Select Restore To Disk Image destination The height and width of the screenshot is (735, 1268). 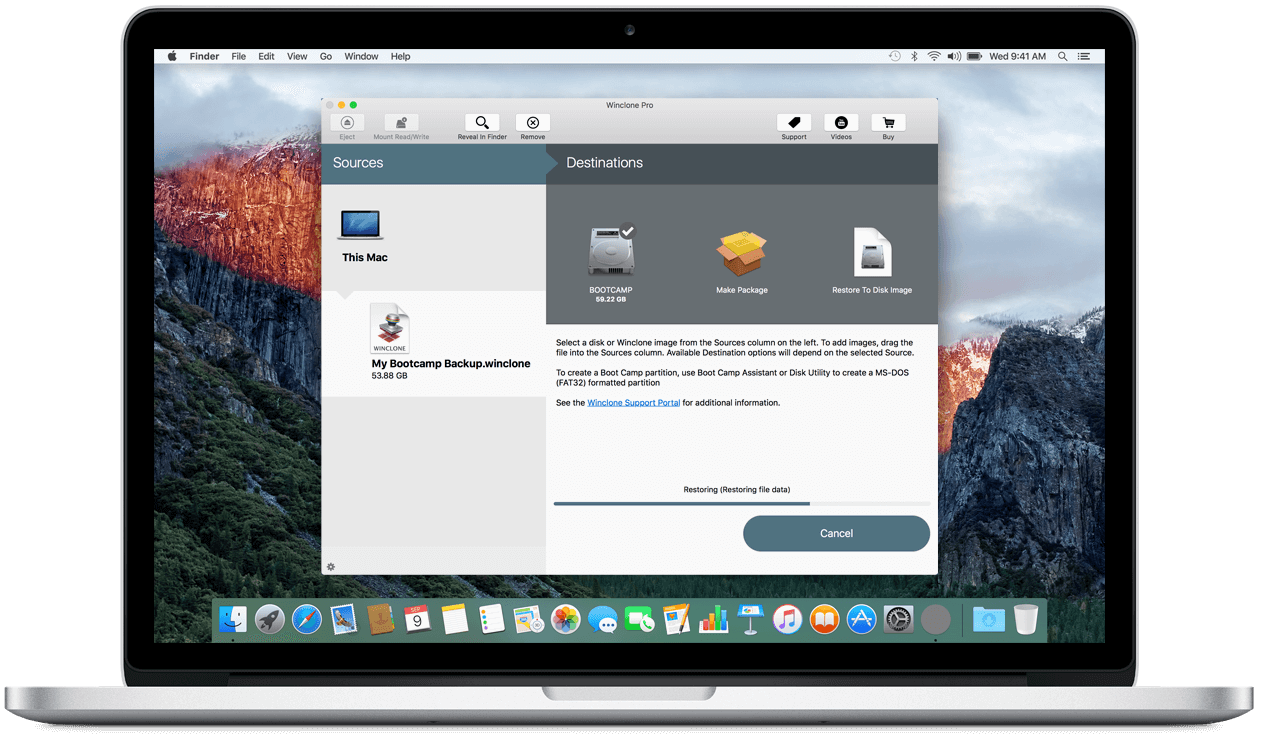coord(872,262)
